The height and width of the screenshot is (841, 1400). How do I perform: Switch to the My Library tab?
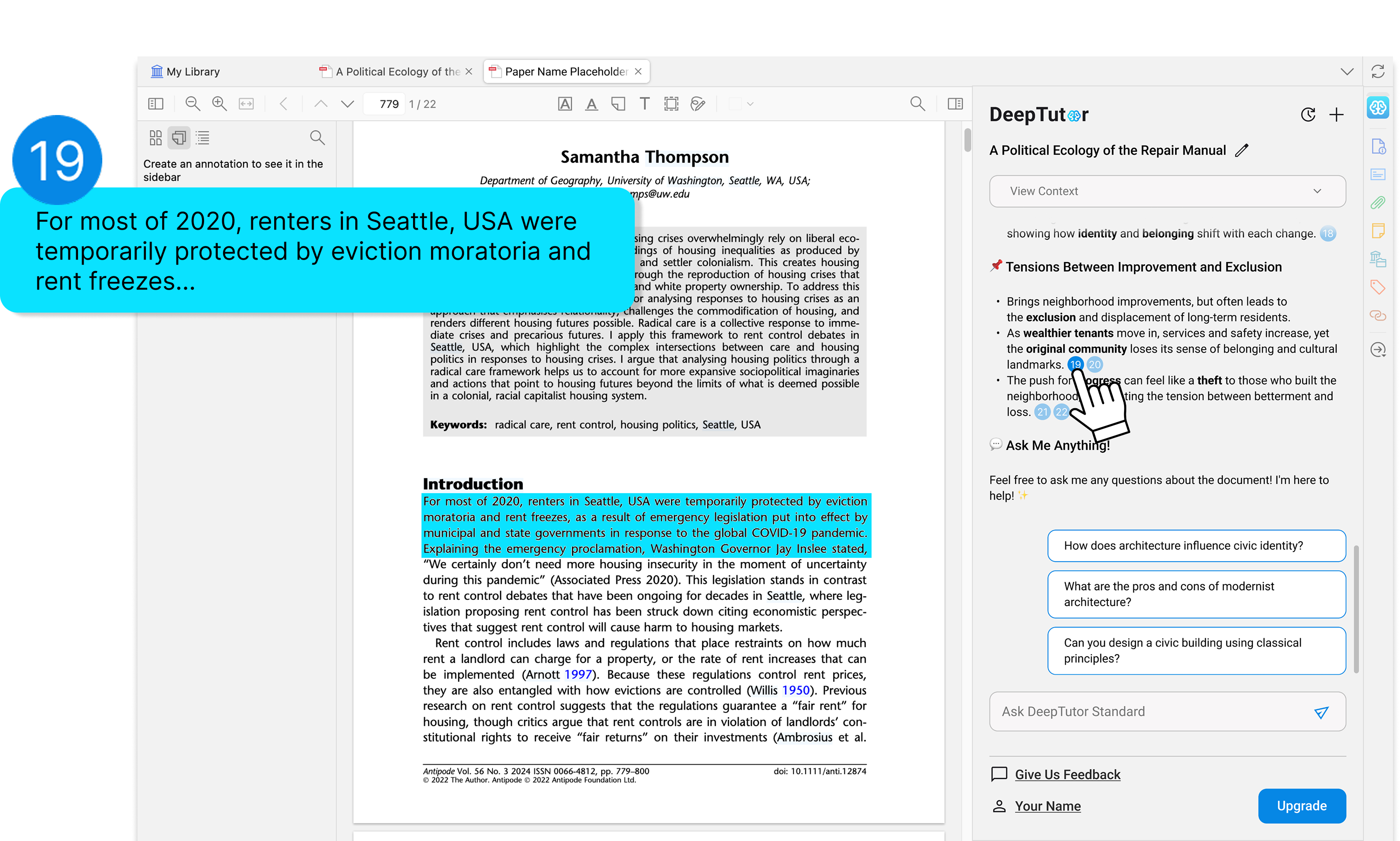pos(185,71)
